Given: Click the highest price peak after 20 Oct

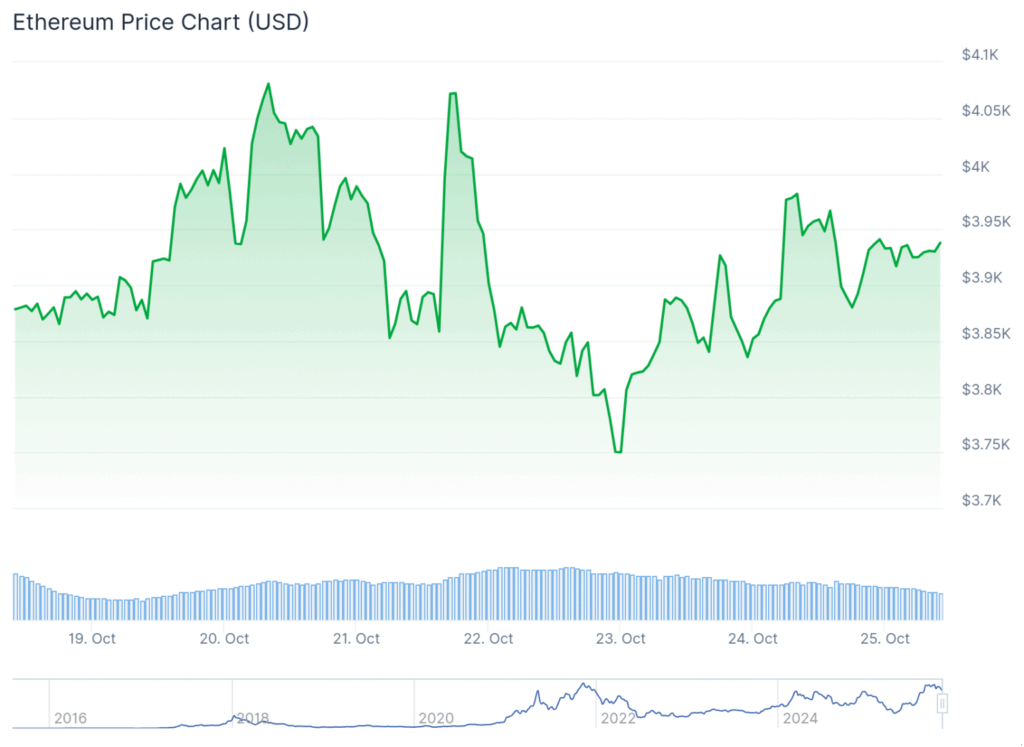Looking at the screenshot, I should point(268,84).
